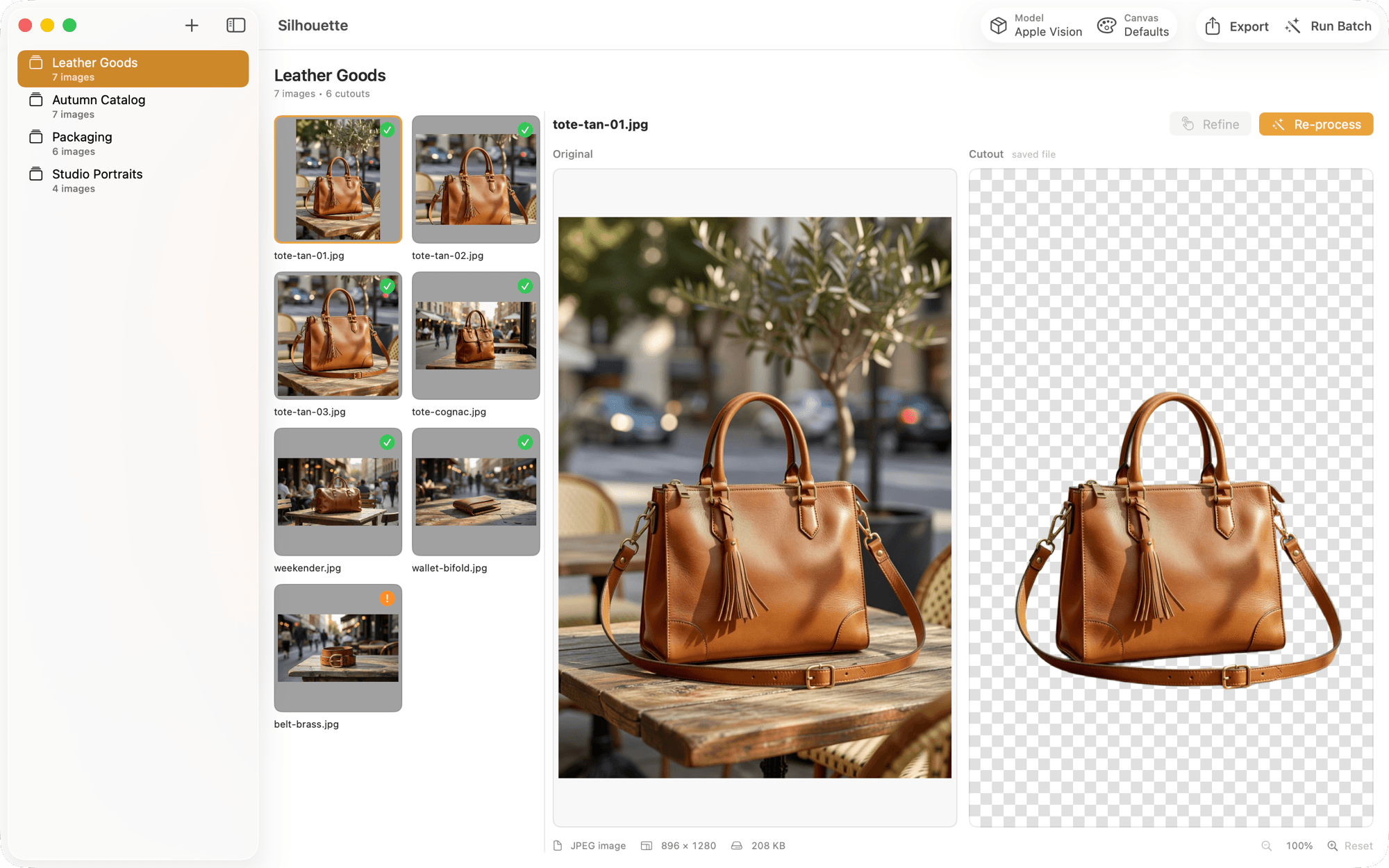Click green checkmark badge on tote-cognac.jpg
This screenshot has height=868, width=1389.
pyautogui.click(x=525, y=286)
